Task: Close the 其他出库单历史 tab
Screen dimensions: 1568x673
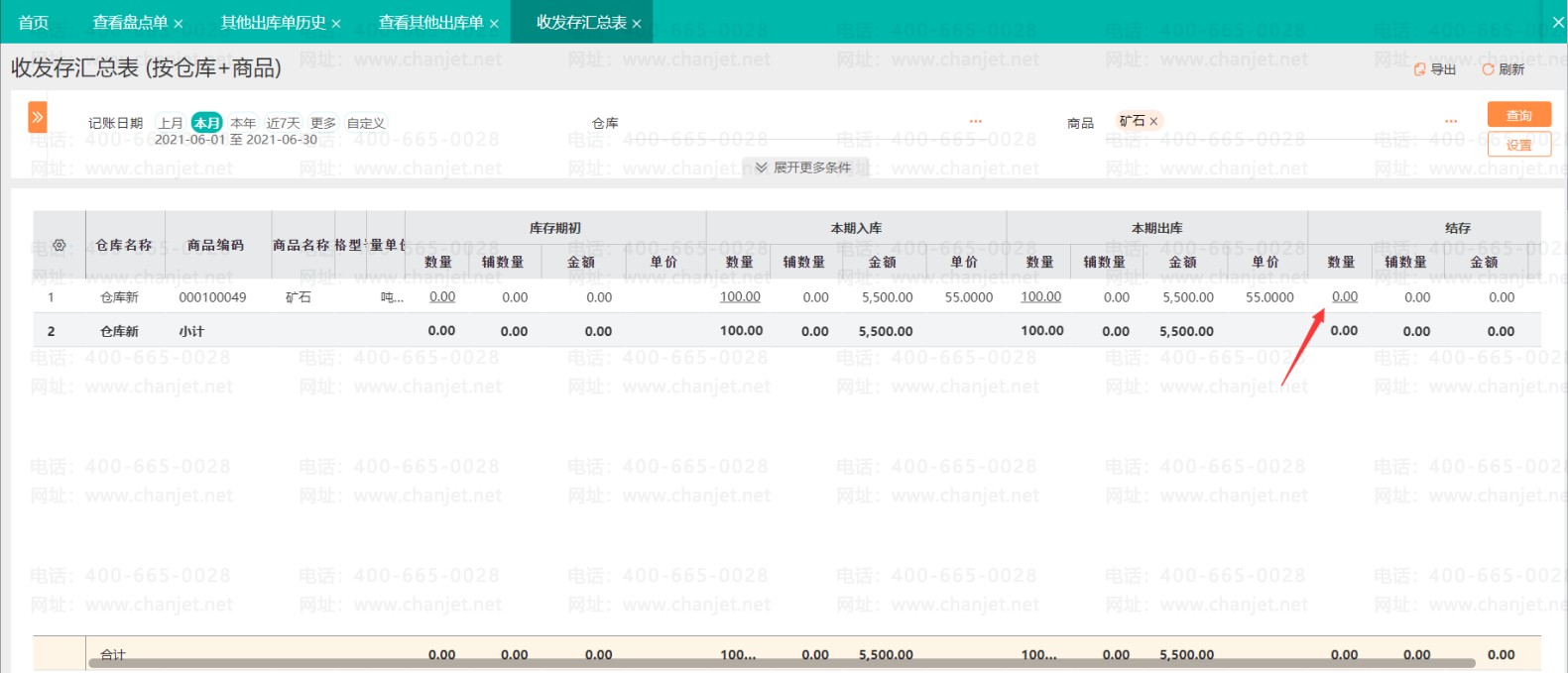Action: click(x=336, y=24)
